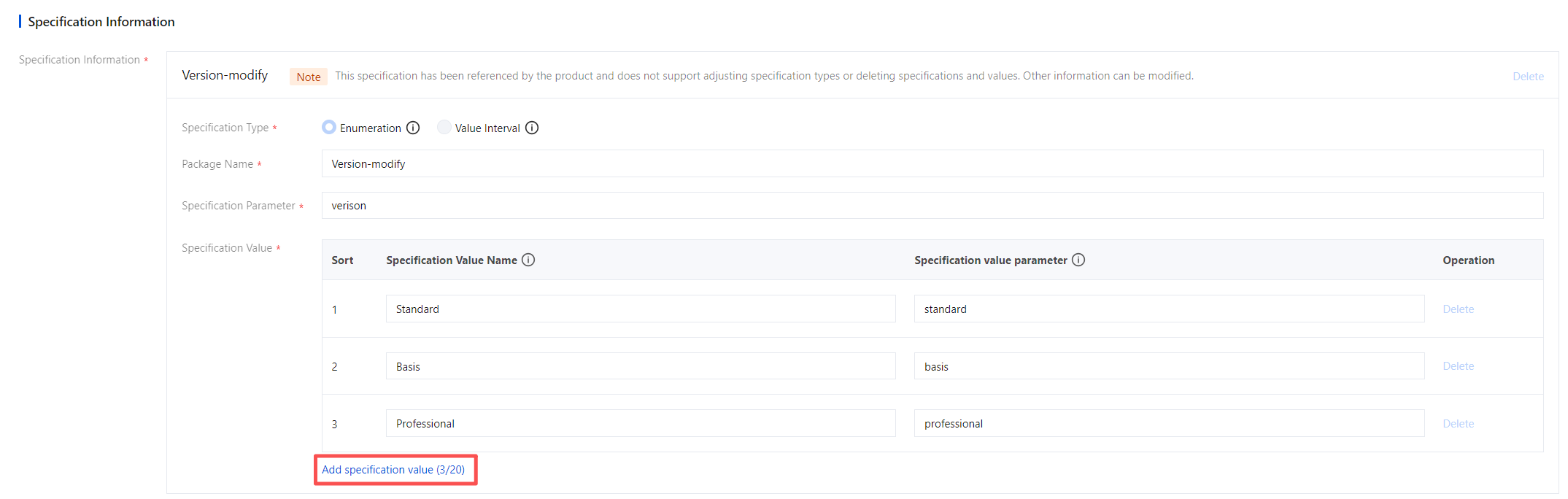Click the Specification Parameter field containing verison
The height and width of the screenshot is (499, 1568).
tap(932, 206)
